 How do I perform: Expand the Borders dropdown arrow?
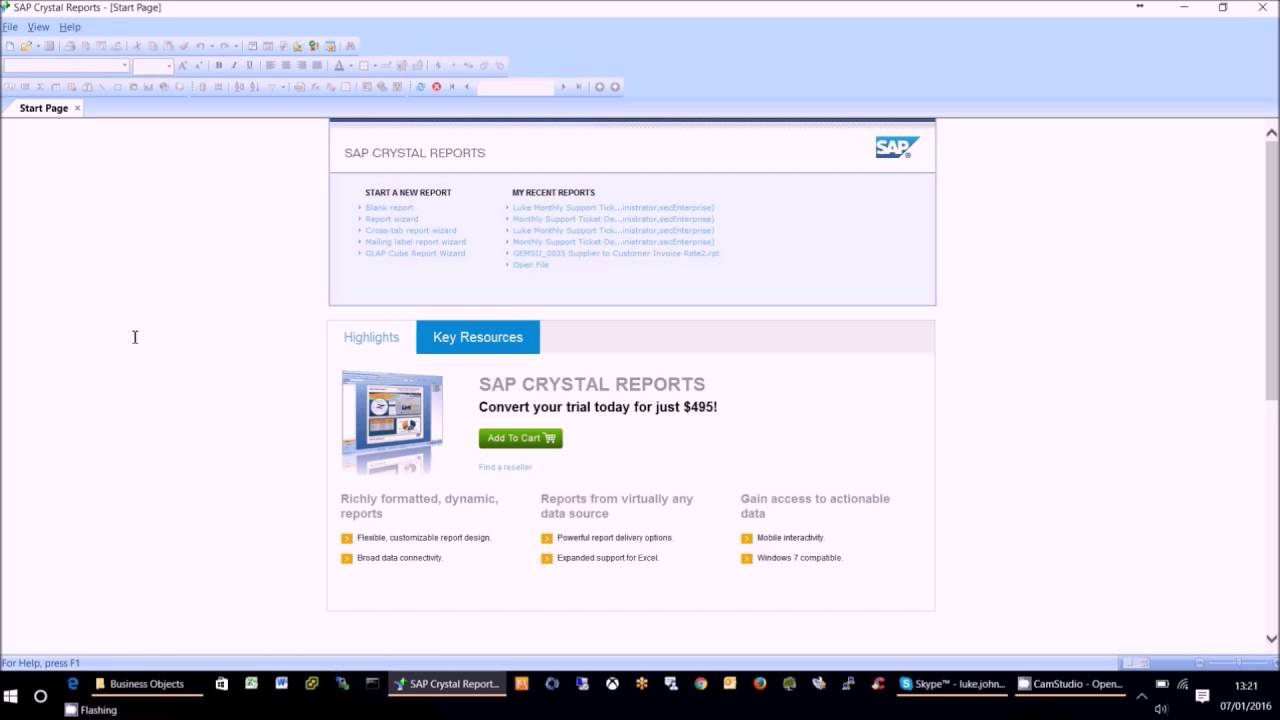[375, 65]
